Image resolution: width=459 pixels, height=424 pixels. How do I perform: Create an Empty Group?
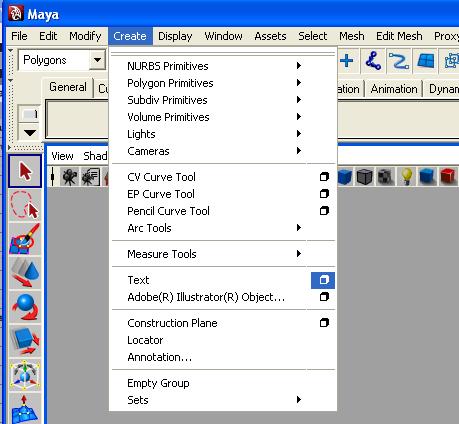pyautogui.click(x=158, y=383)
